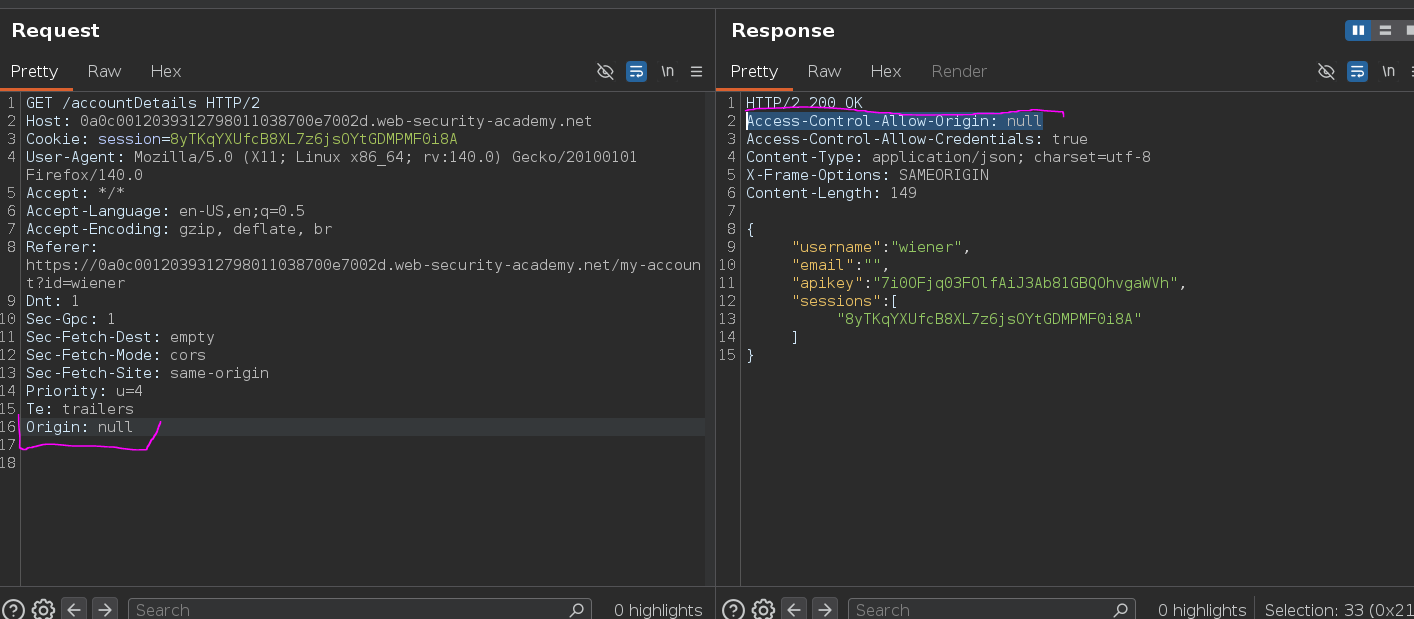Switch Request view to Pretty tab
Viewport: 1414px width, 619px height.
pyautogui.click(x=35, y=71)
